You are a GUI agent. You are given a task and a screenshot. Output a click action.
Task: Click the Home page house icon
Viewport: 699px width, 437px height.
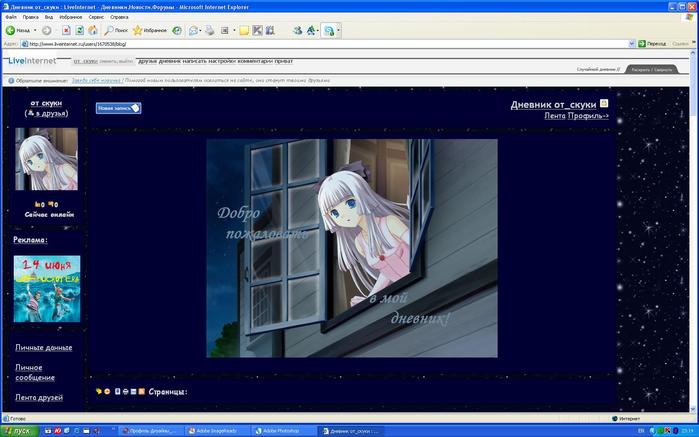(93, 30)
